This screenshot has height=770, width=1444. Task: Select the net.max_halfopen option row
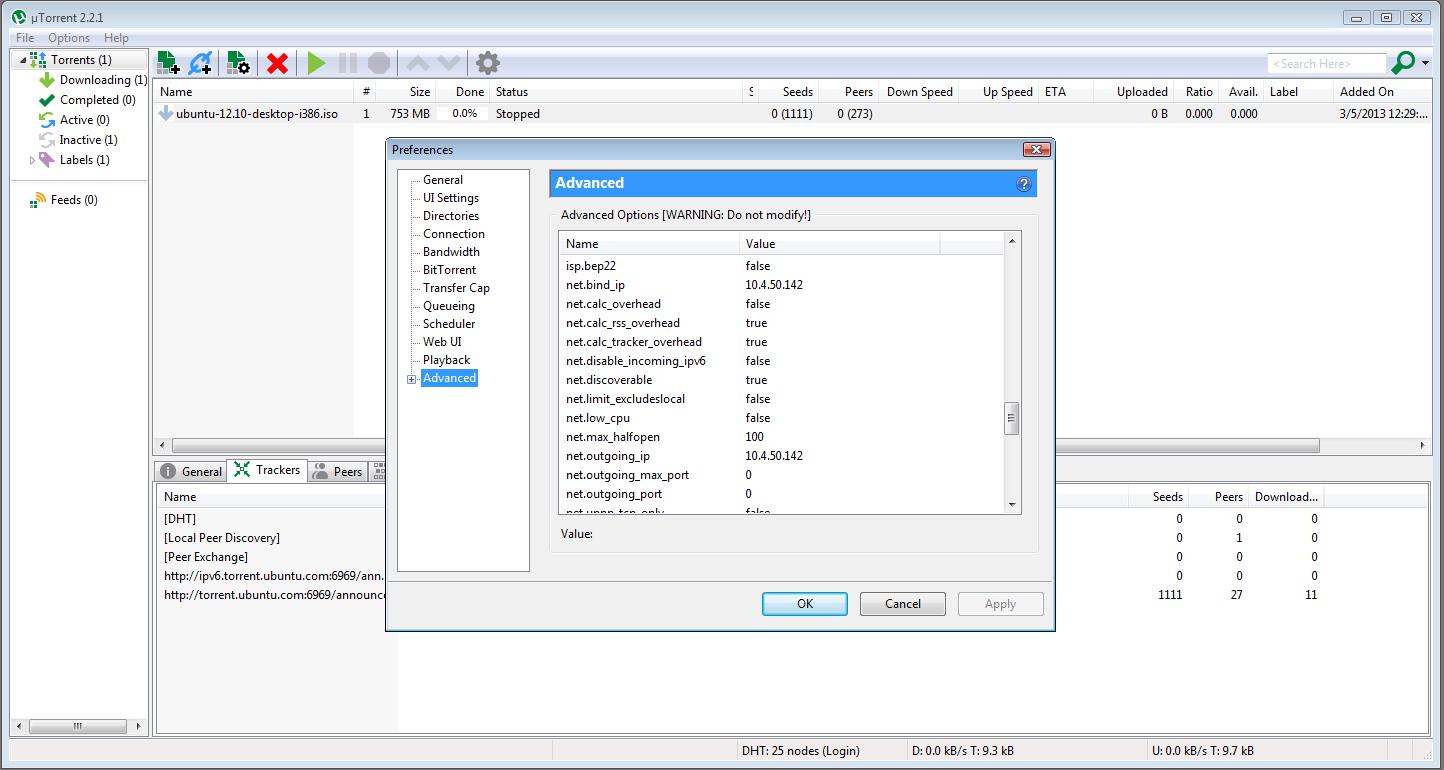click(x=781, y=437)
